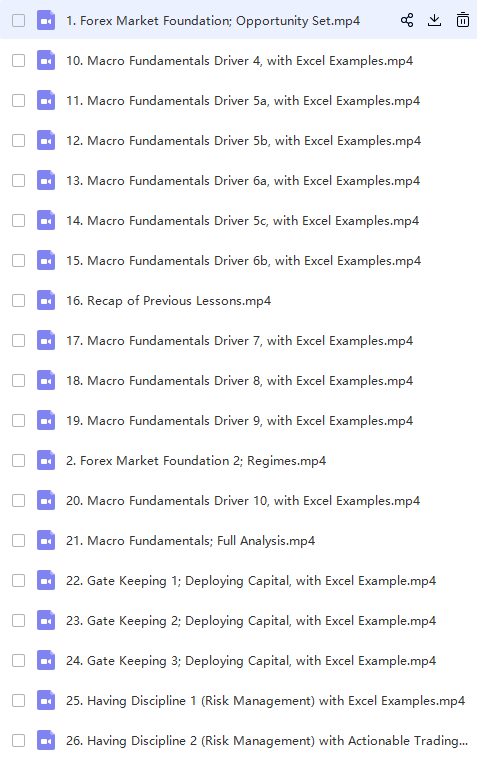Open 14. Macro Fundamentals Driver 5c video
The width and height of the screenshot is (477, 762).
point(242,221)
